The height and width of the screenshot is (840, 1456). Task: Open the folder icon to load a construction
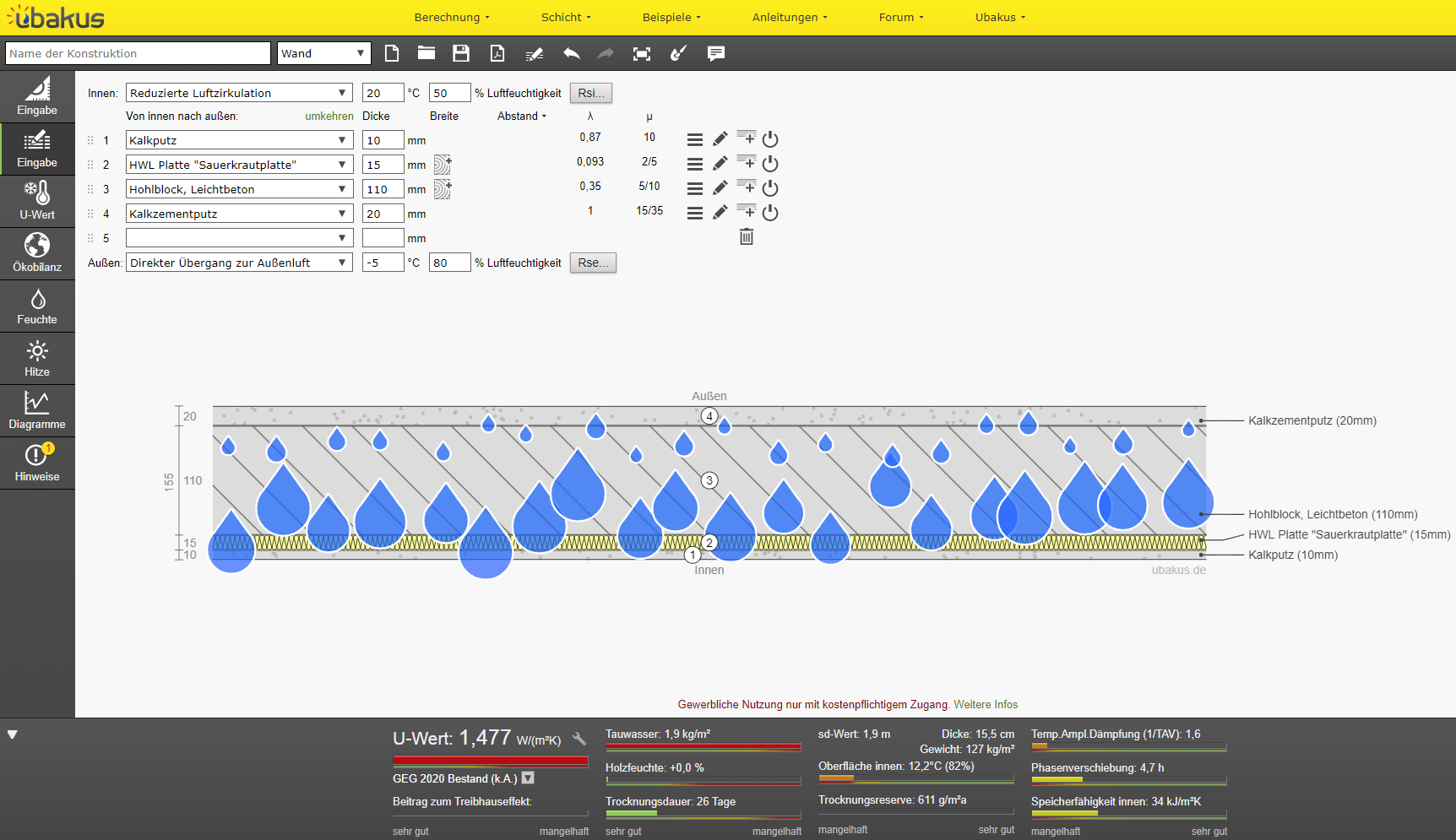pos(426,53)
